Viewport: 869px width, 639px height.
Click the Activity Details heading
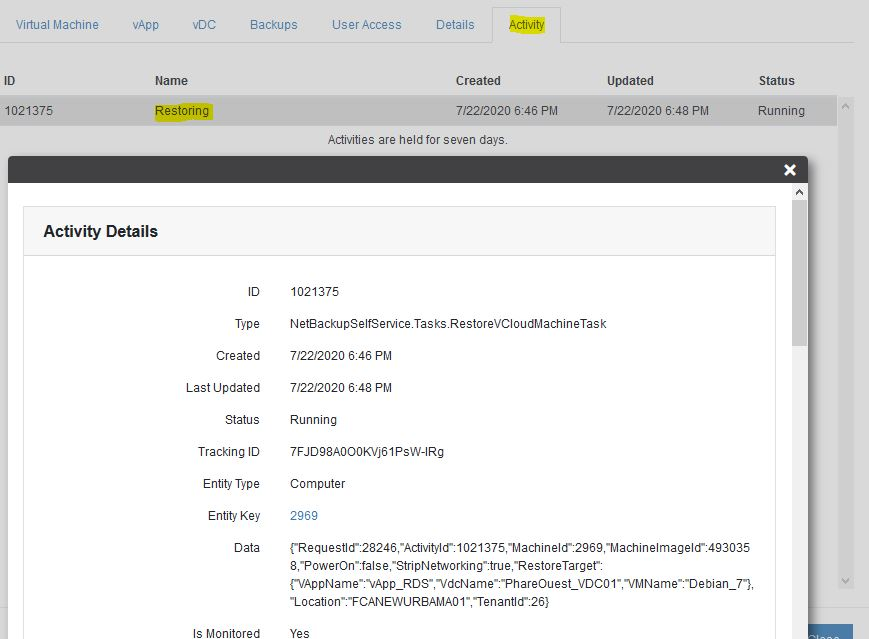(101, 231)
